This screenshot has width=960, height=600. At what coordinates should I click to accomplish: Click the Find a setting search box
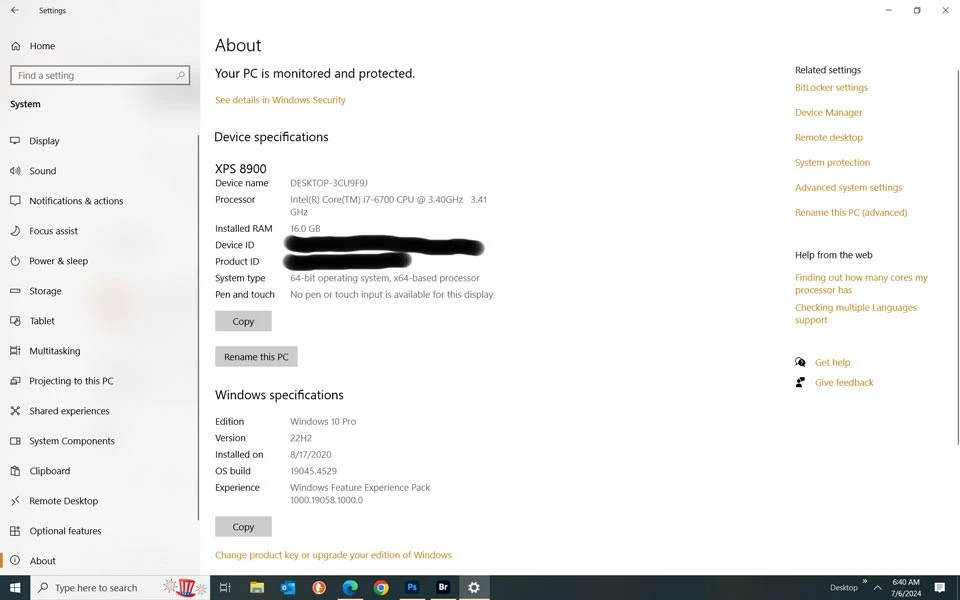(x=100, y=75)
